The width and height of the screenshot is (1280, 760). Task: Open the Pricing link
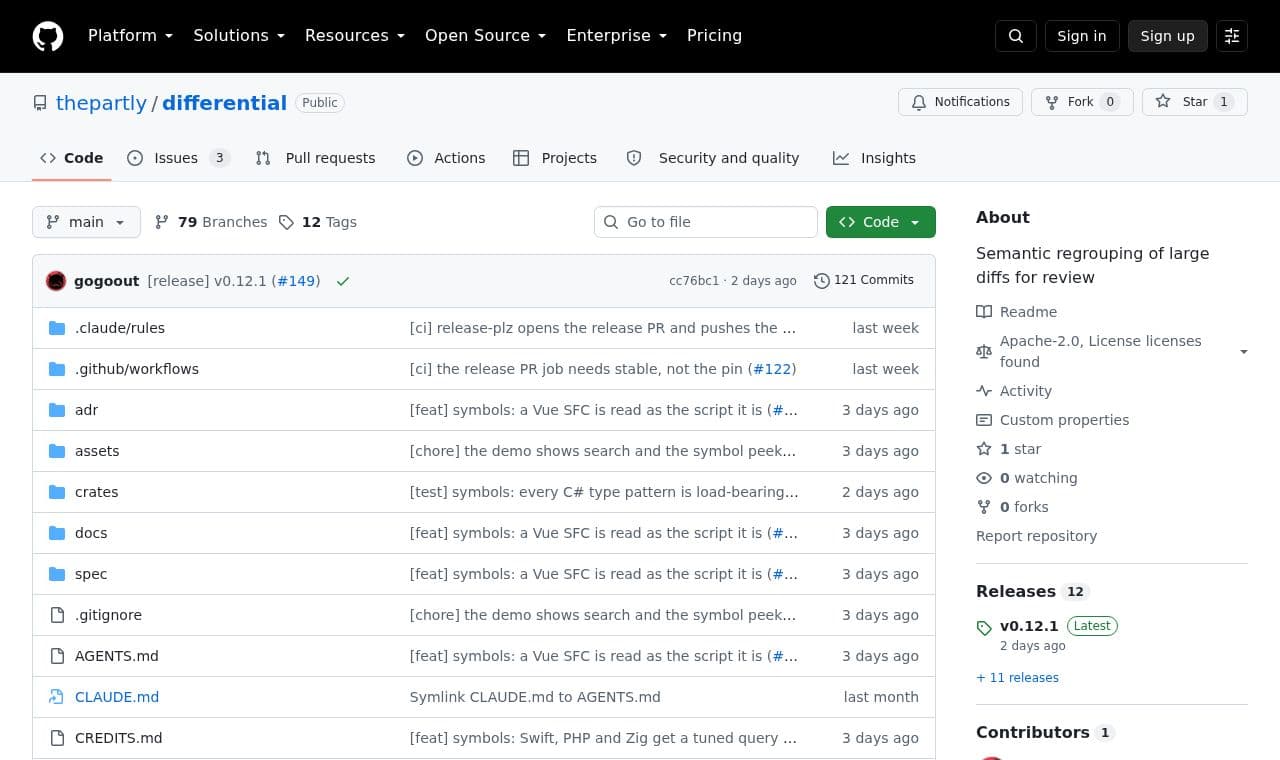click(714, 35)
